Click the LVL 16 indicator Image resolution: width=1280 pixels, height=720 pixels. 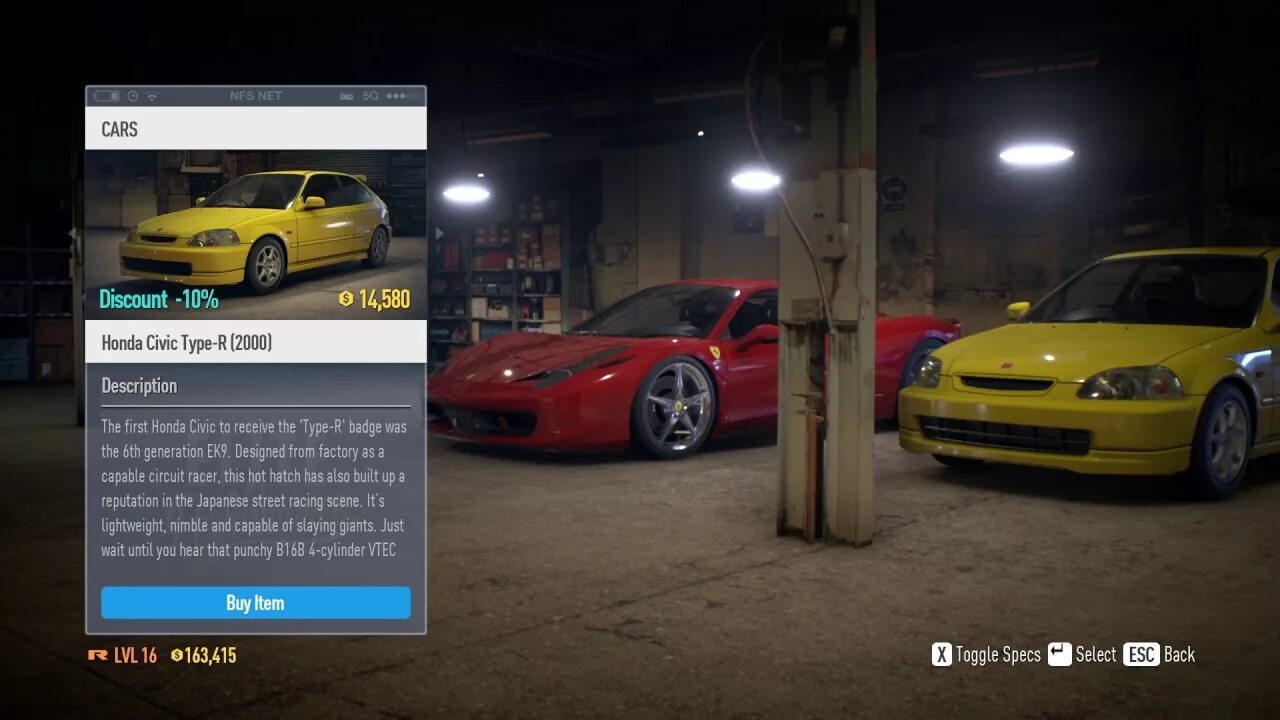pyautogui.click(x=135, y=656)
